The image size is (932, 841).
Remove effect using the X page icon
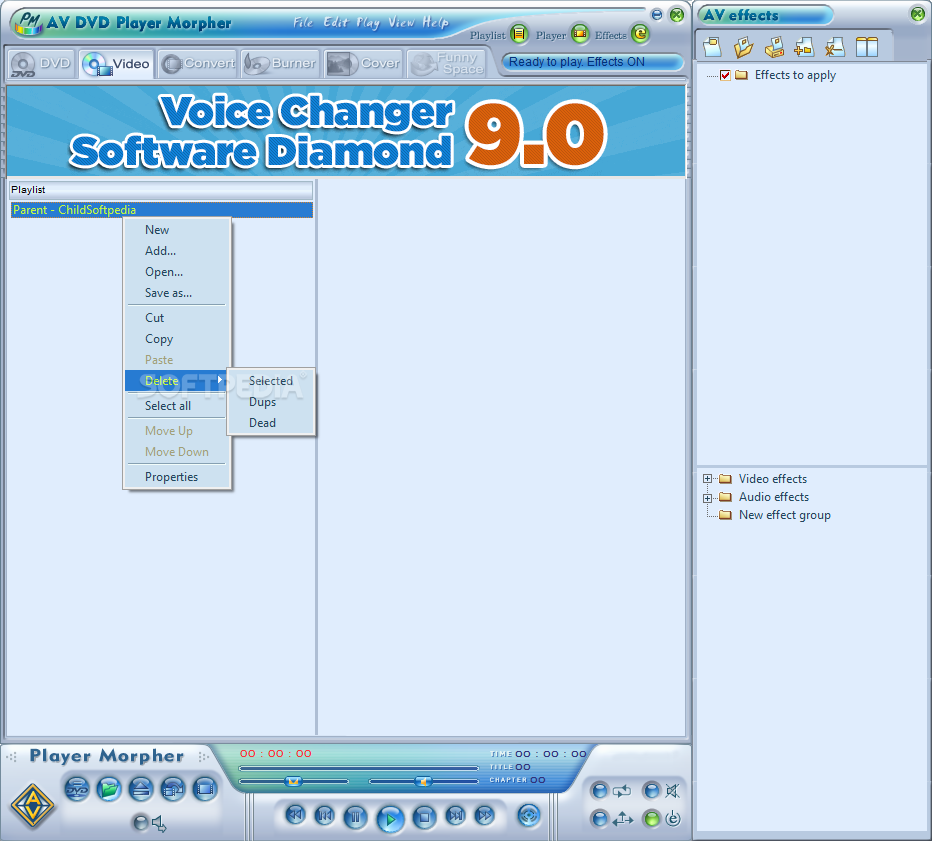(x=835, y=46)
